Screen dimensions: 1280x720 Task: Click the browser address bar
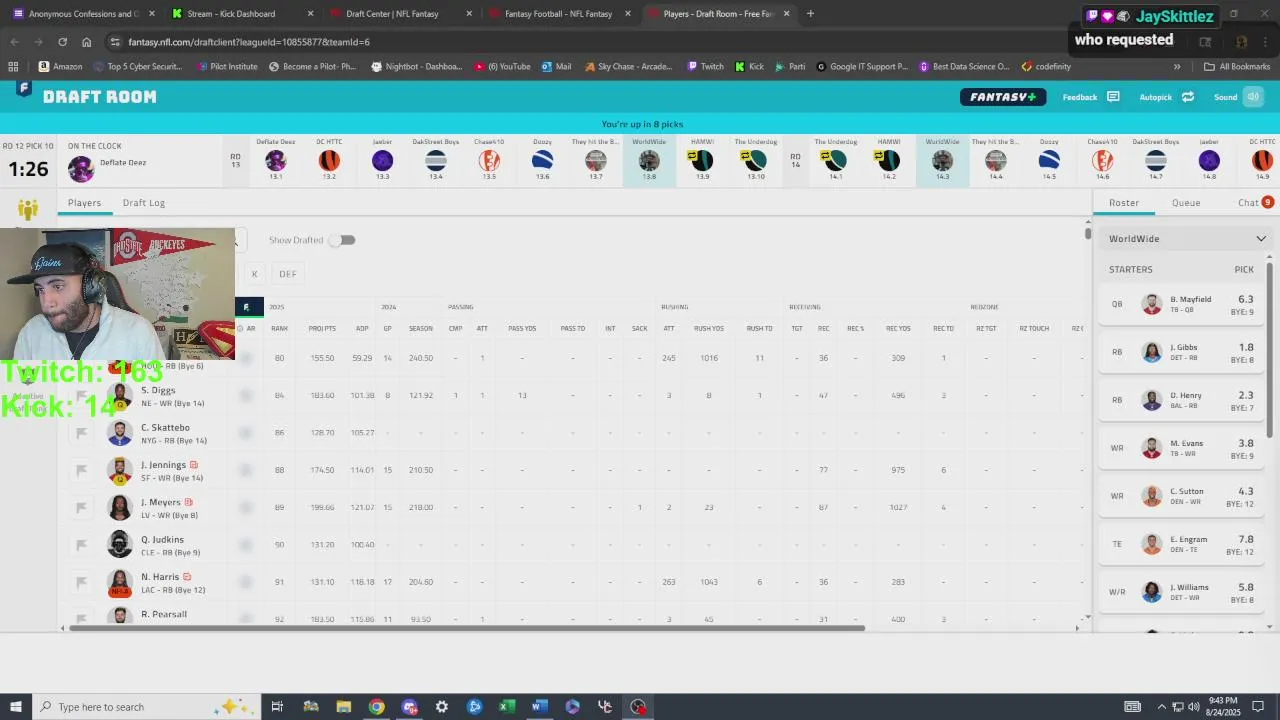pyautogui.click(x=640, y=42)
